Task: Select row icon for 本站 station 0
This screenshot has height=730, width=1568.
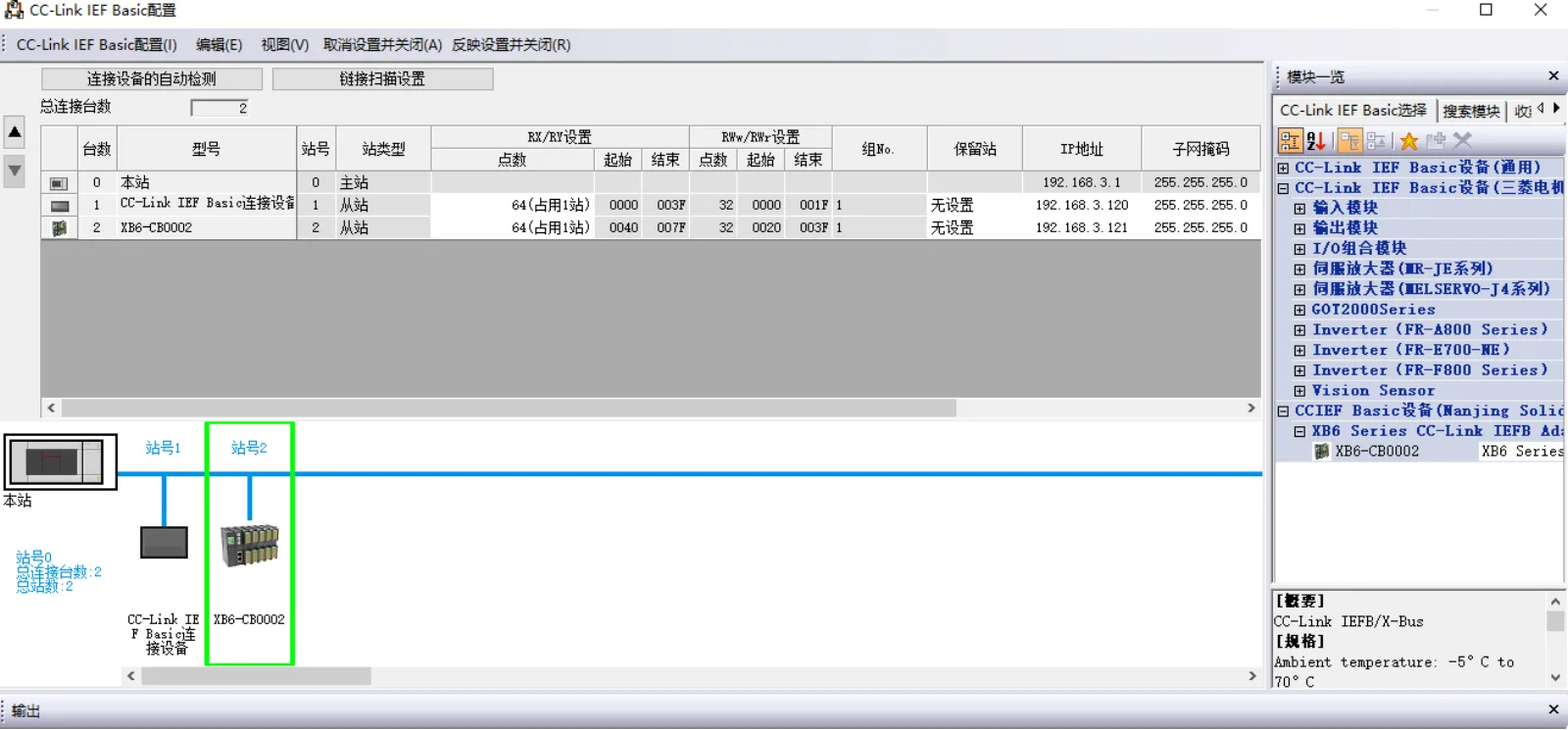Action: tap(59, 183)
